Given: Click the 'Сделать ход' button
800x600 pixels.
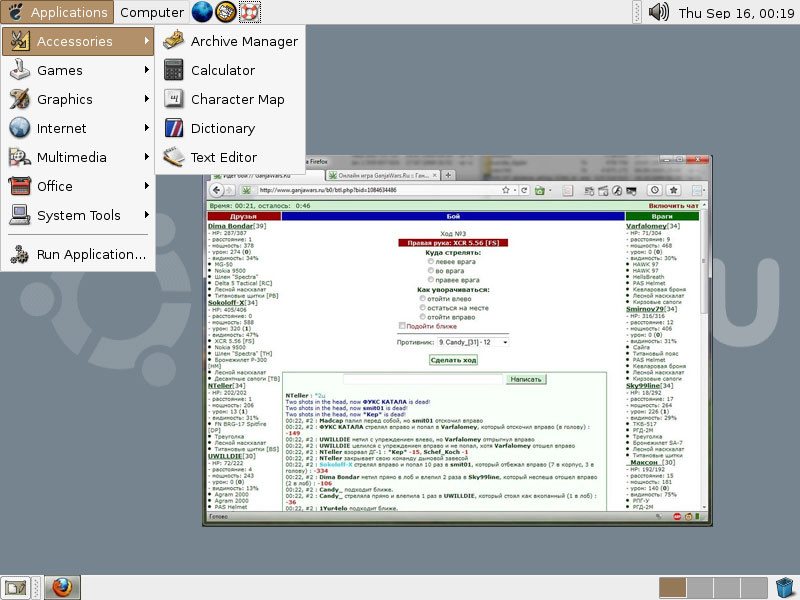Looking at the screenshot, I should 453,360.
